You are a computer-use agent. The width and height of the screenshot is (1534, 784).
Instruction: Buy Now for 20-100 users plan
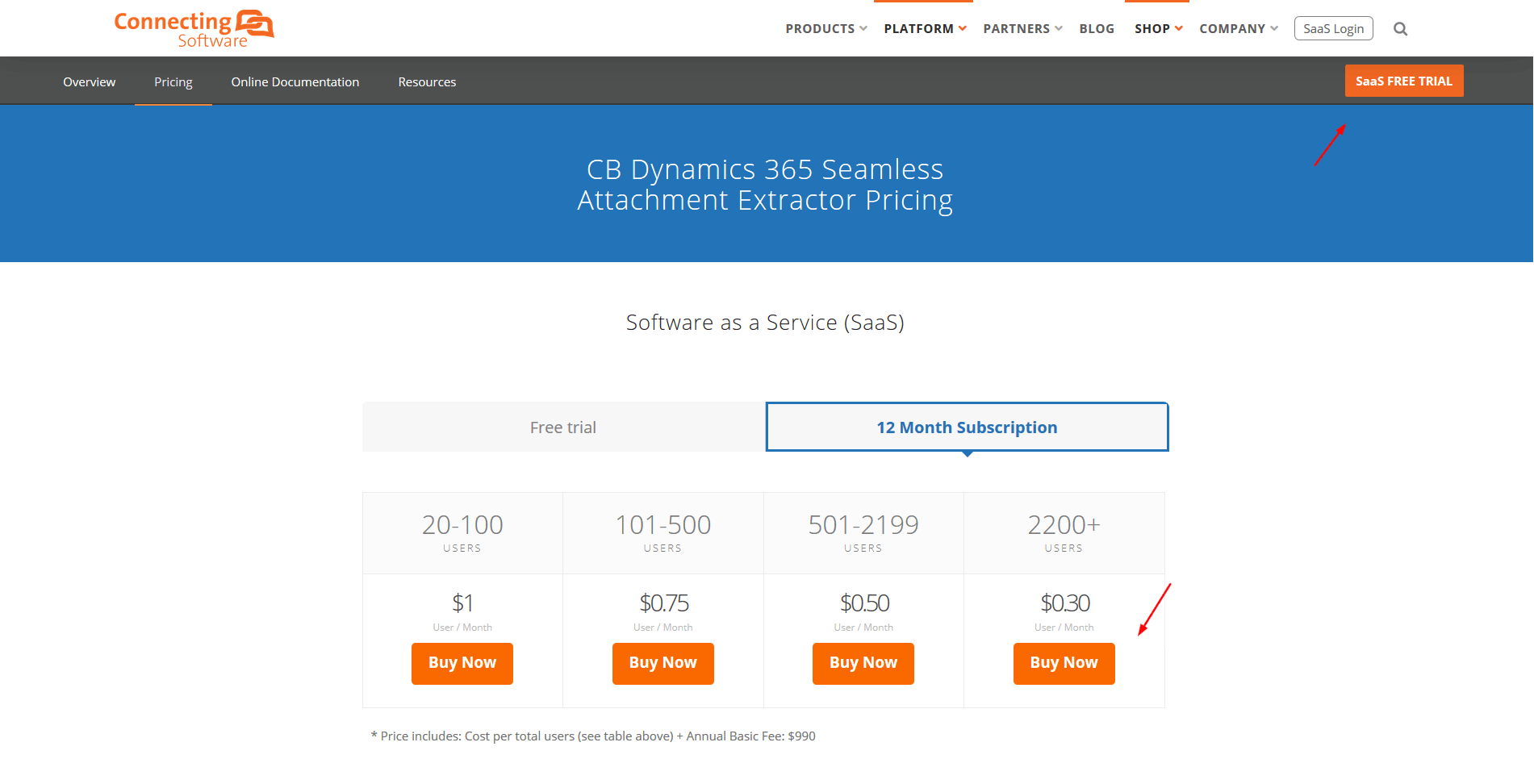click(462, 663)
